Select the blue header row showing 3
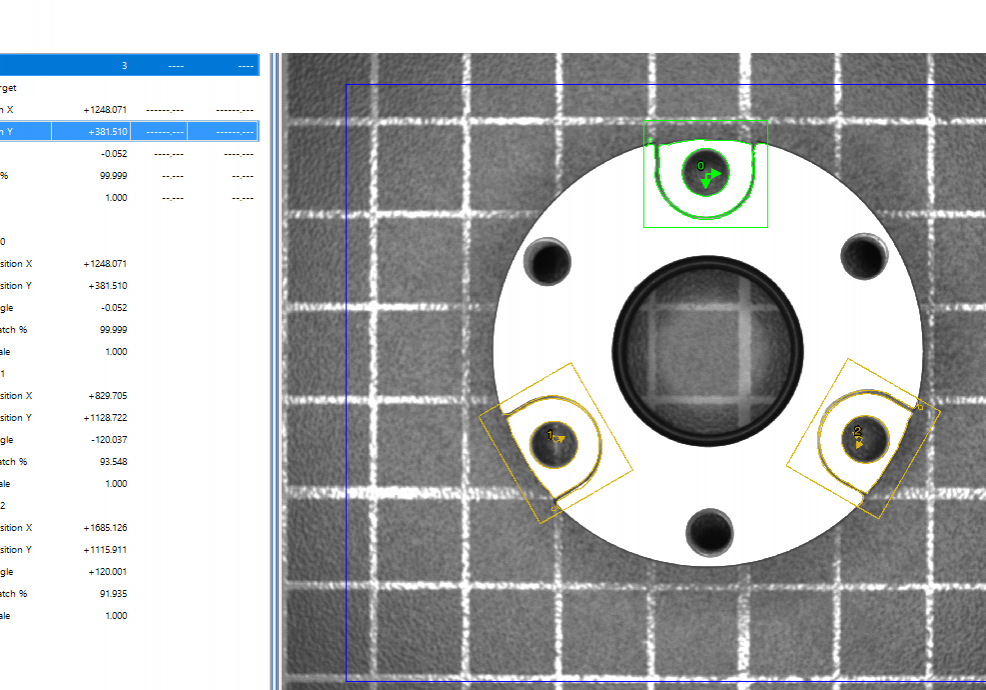The width and height of the screenshot is (986, 690). (x=129, y=66)
